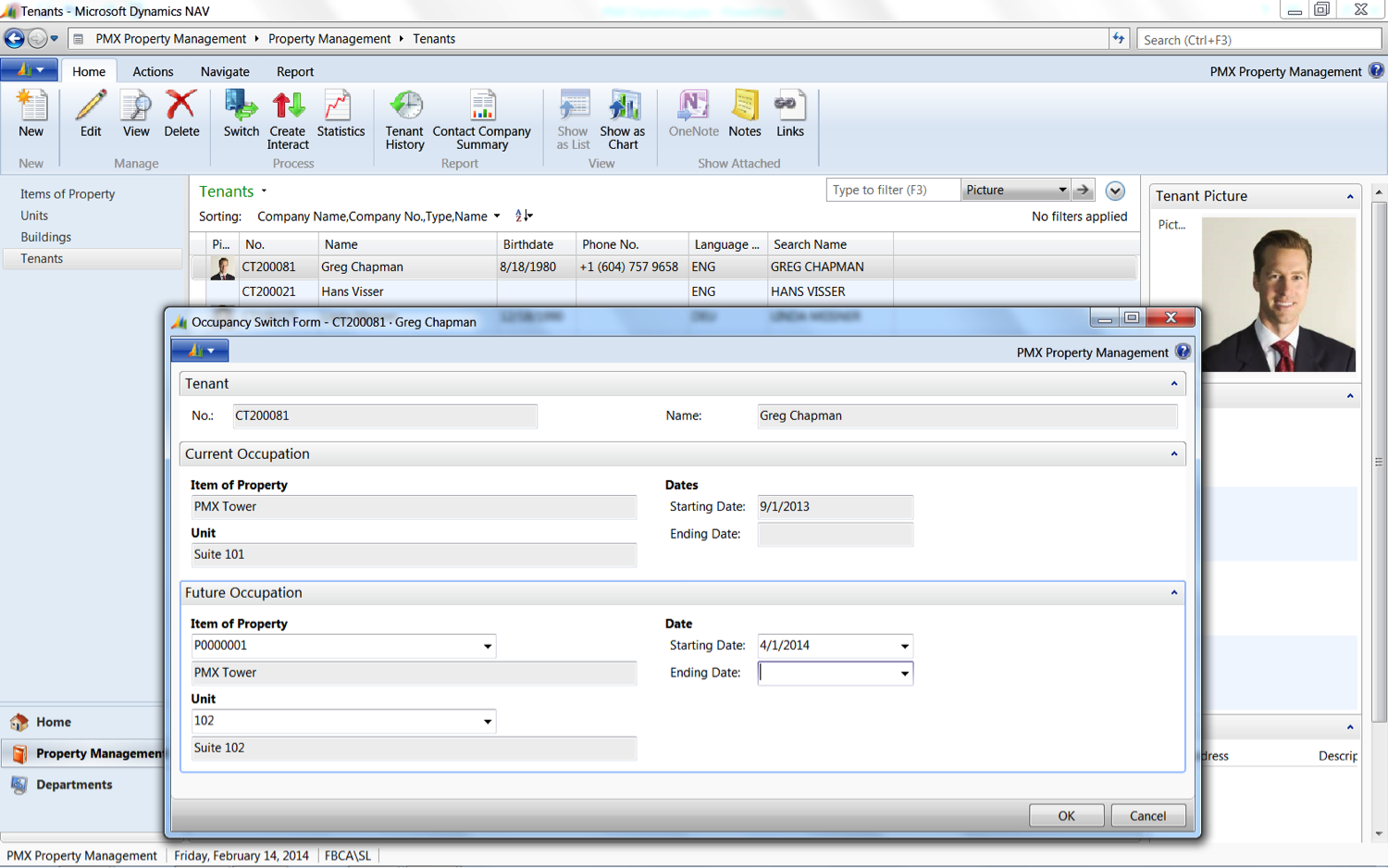Viewport: 1388px width, 868px height.
Task: Open the application menu in main window
Action: point(30,70)
